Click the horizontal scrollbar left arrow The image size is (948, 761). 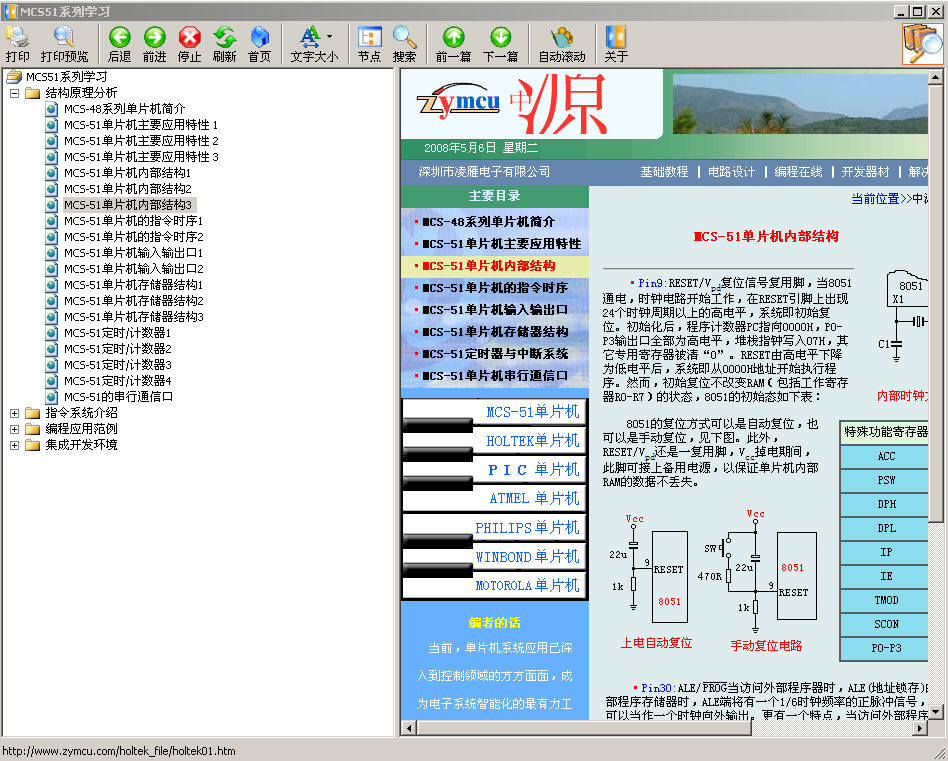click(x=409, y=728)
